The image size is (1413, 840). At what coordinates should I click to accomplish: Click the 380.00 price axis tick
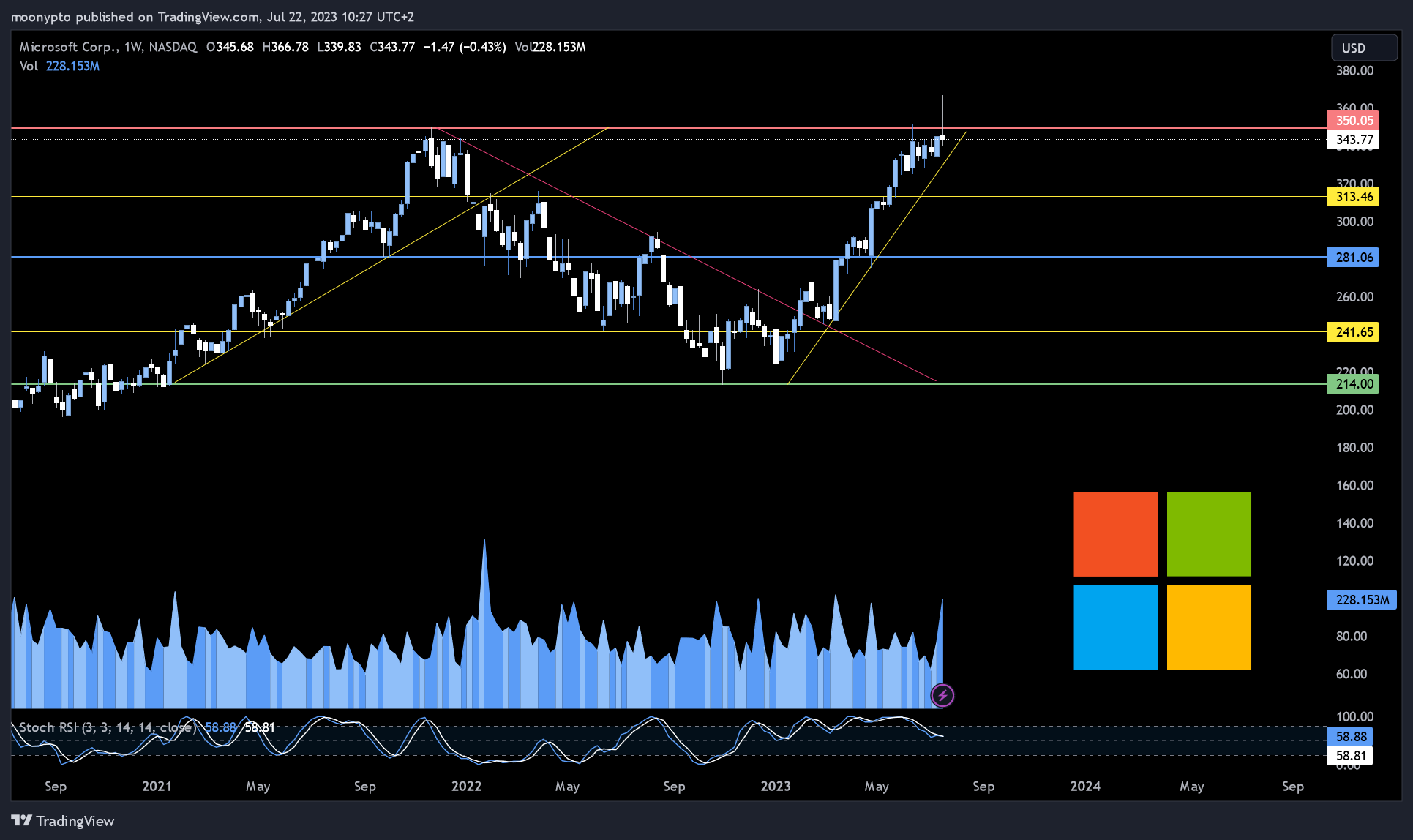pyautogui.click(x=1354, y=71)
